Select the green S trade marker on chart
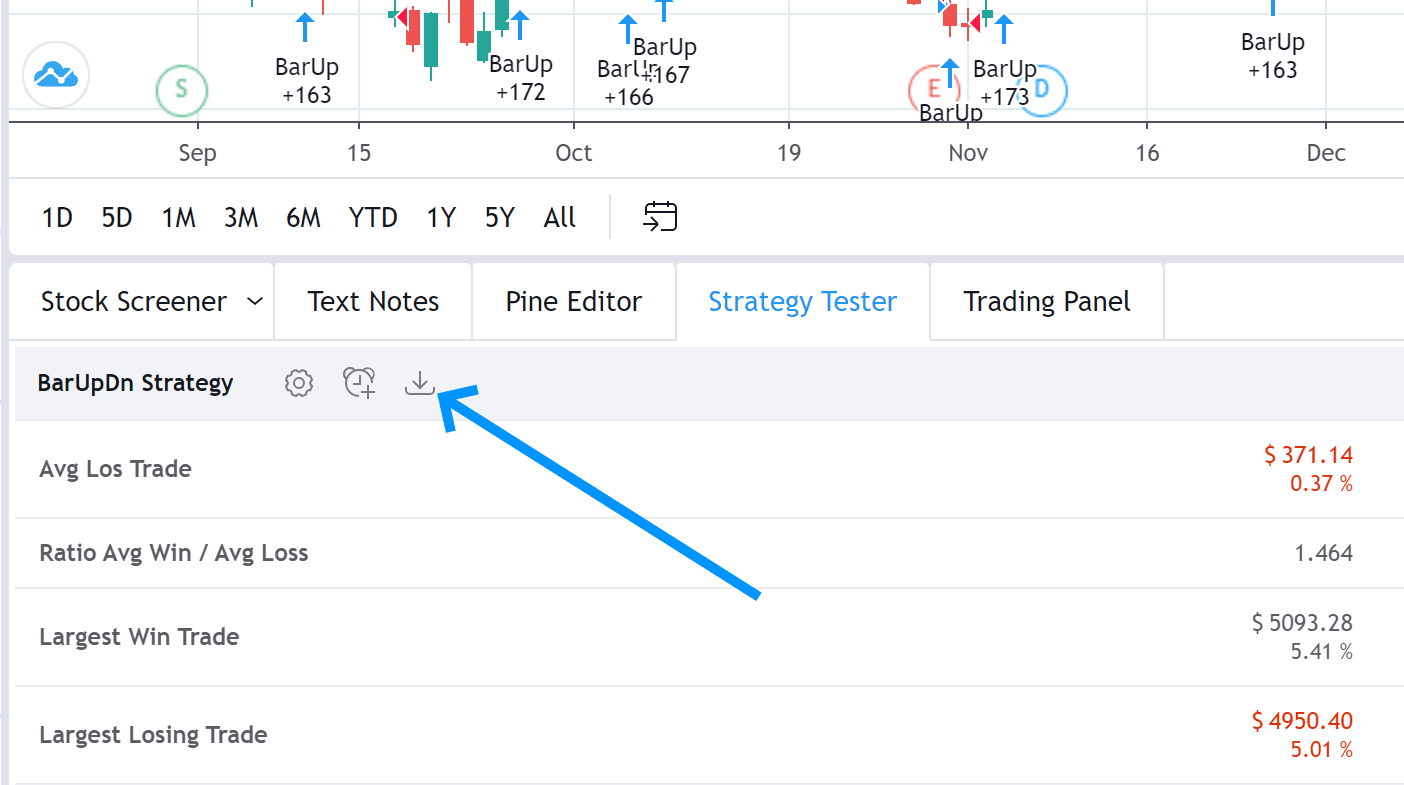Viewport: 1404px width, 785px height. [x=182, y=90]
